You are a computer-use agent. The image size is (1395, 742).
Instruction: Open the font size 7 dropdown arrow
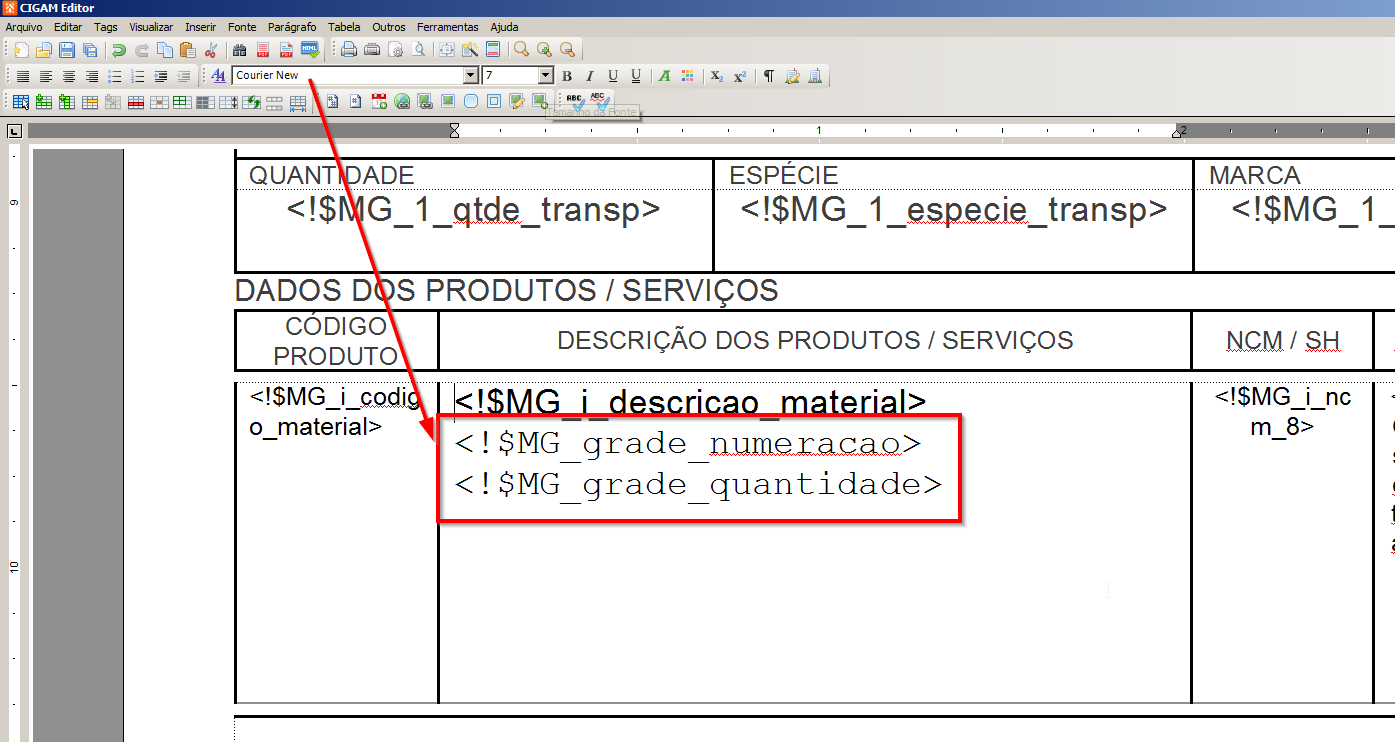point(545,75)
